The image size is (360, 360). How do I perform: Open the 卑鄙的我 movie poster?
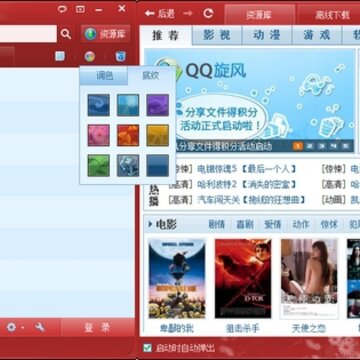[177, 278]
